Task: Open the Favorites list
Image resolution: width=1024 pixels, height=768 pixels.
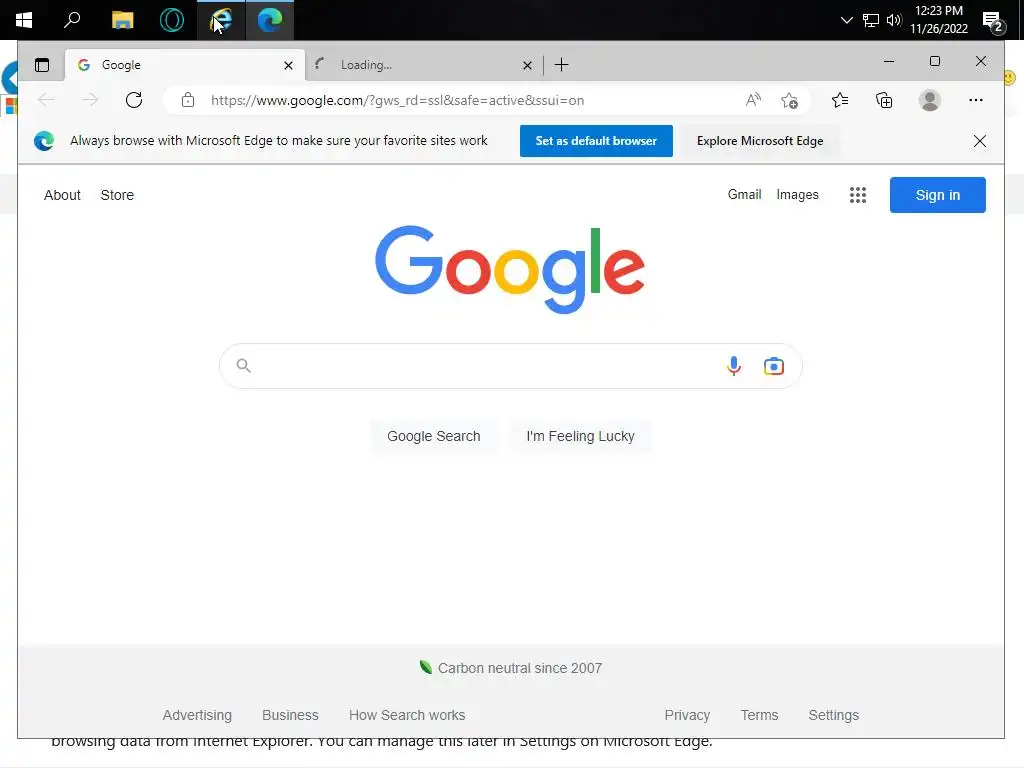Action: [840, 100]
